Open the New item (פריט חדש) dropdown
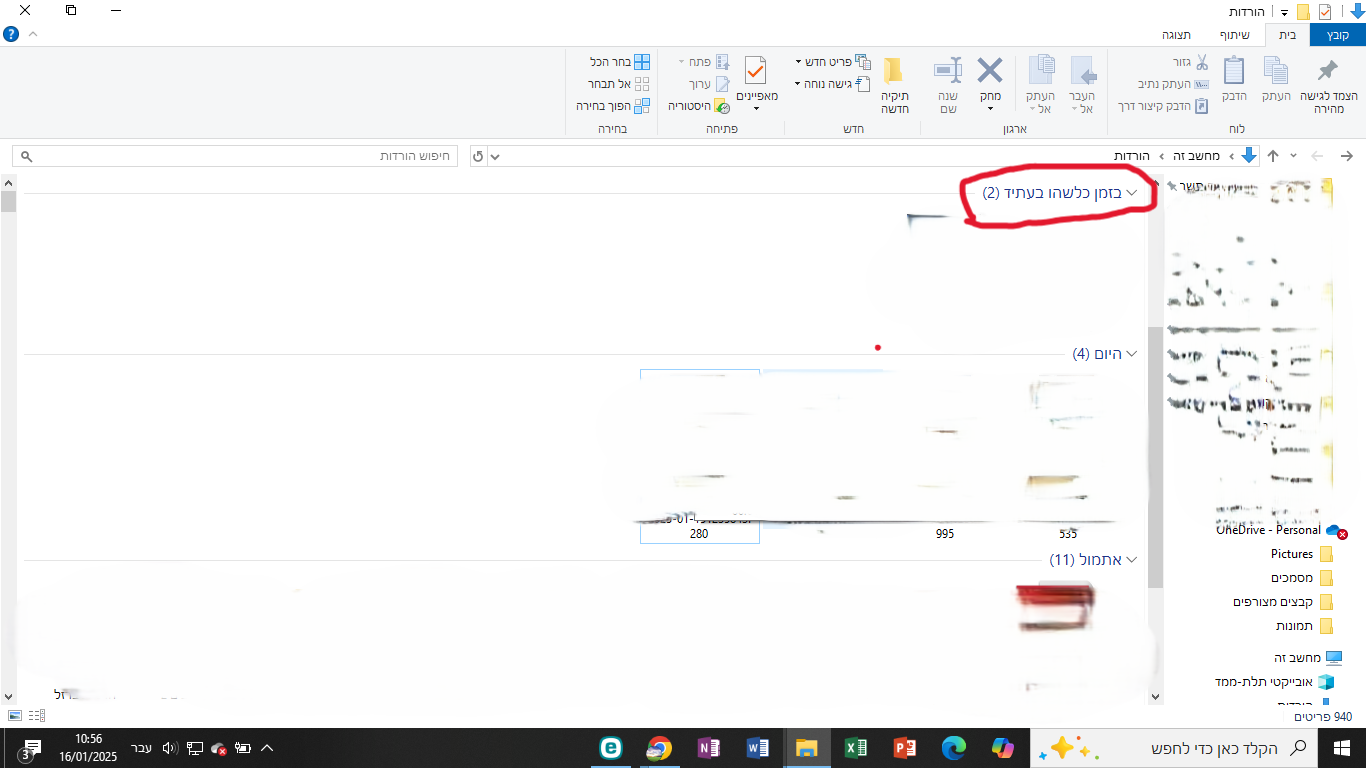 (x=832, y=62)
